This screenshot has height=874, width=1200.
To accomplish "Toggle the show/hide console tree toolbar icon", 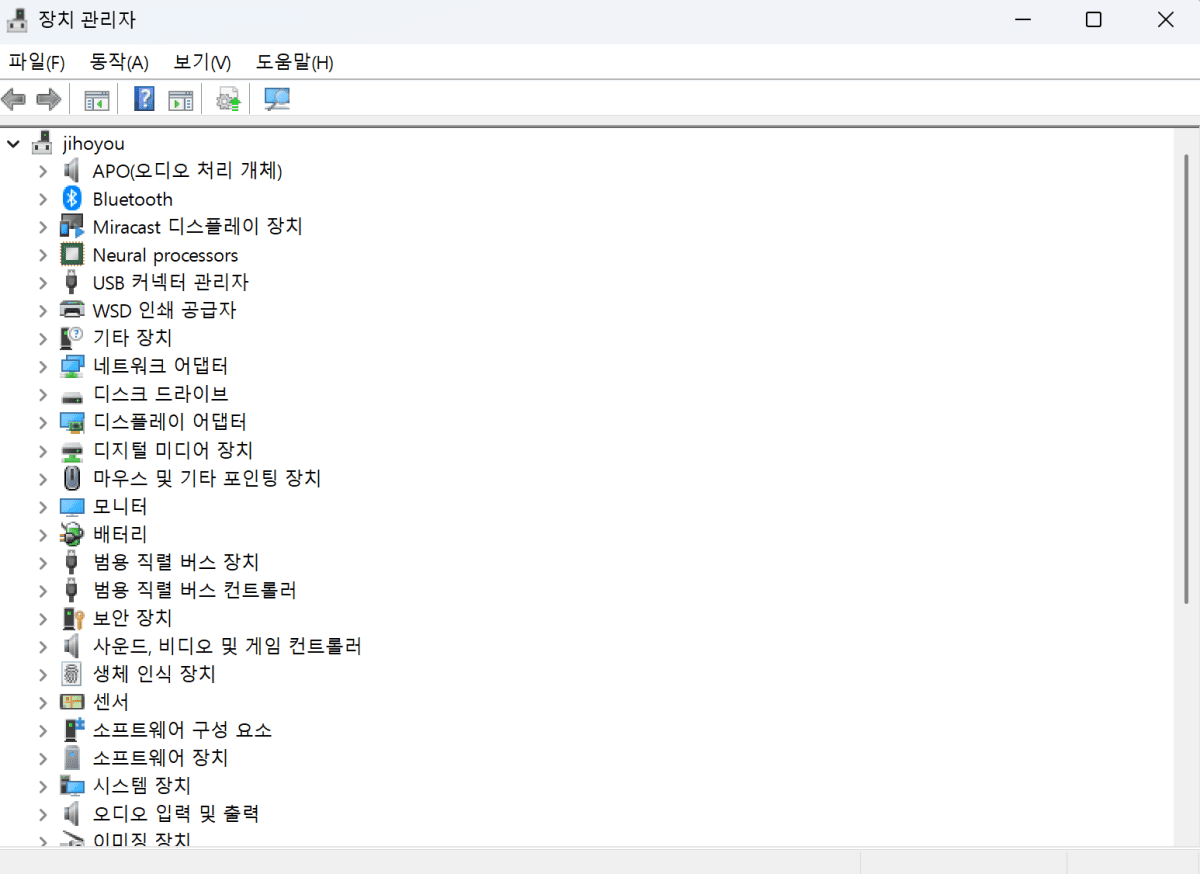I will coord(96,99).
